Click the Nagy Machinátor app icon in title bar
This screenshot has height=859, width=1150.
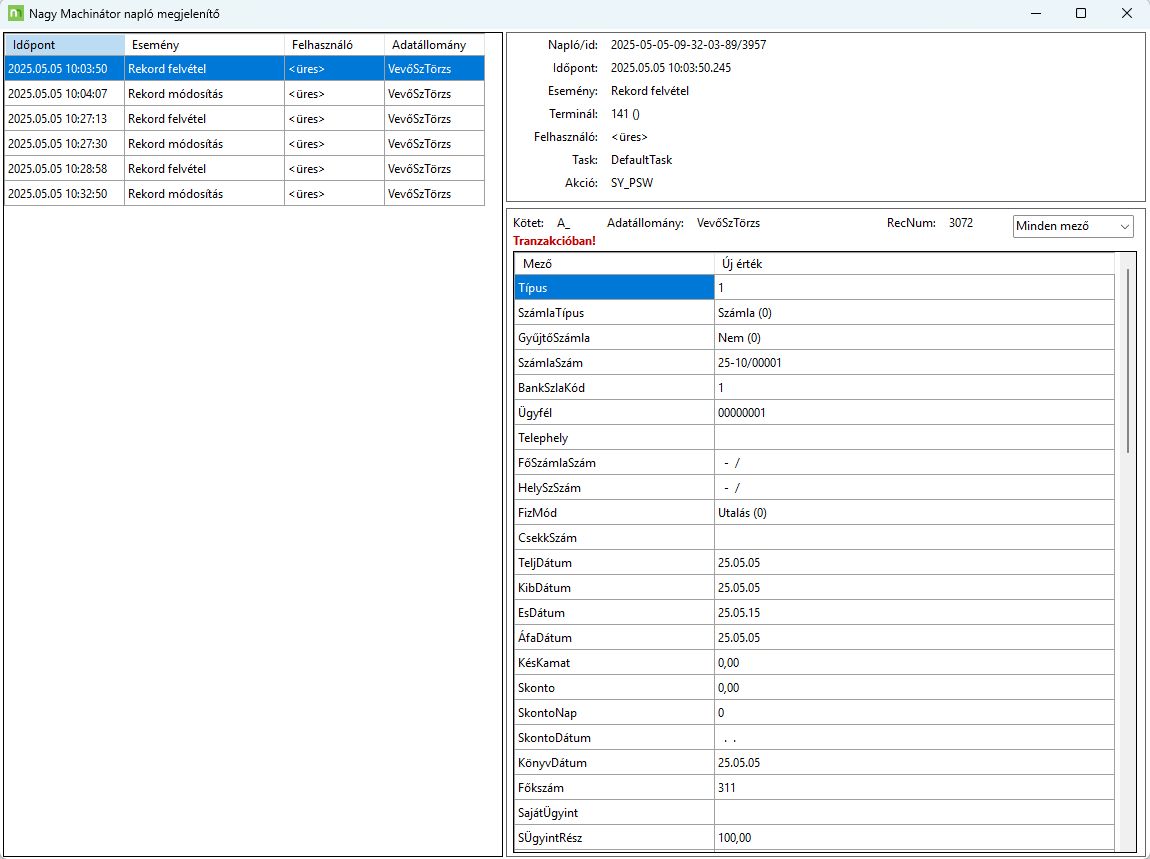(x=15, y=14)
